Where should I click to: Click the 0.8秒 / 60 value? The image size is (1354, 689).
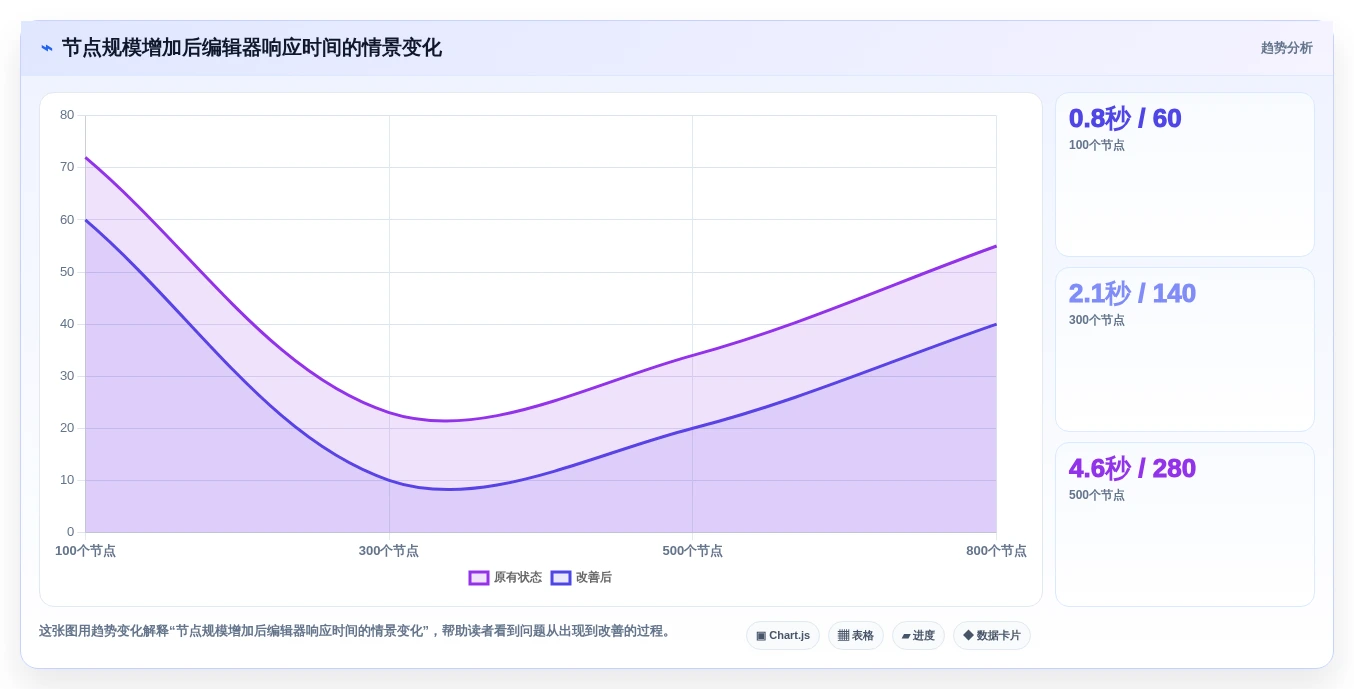[x=1125, y=119]
